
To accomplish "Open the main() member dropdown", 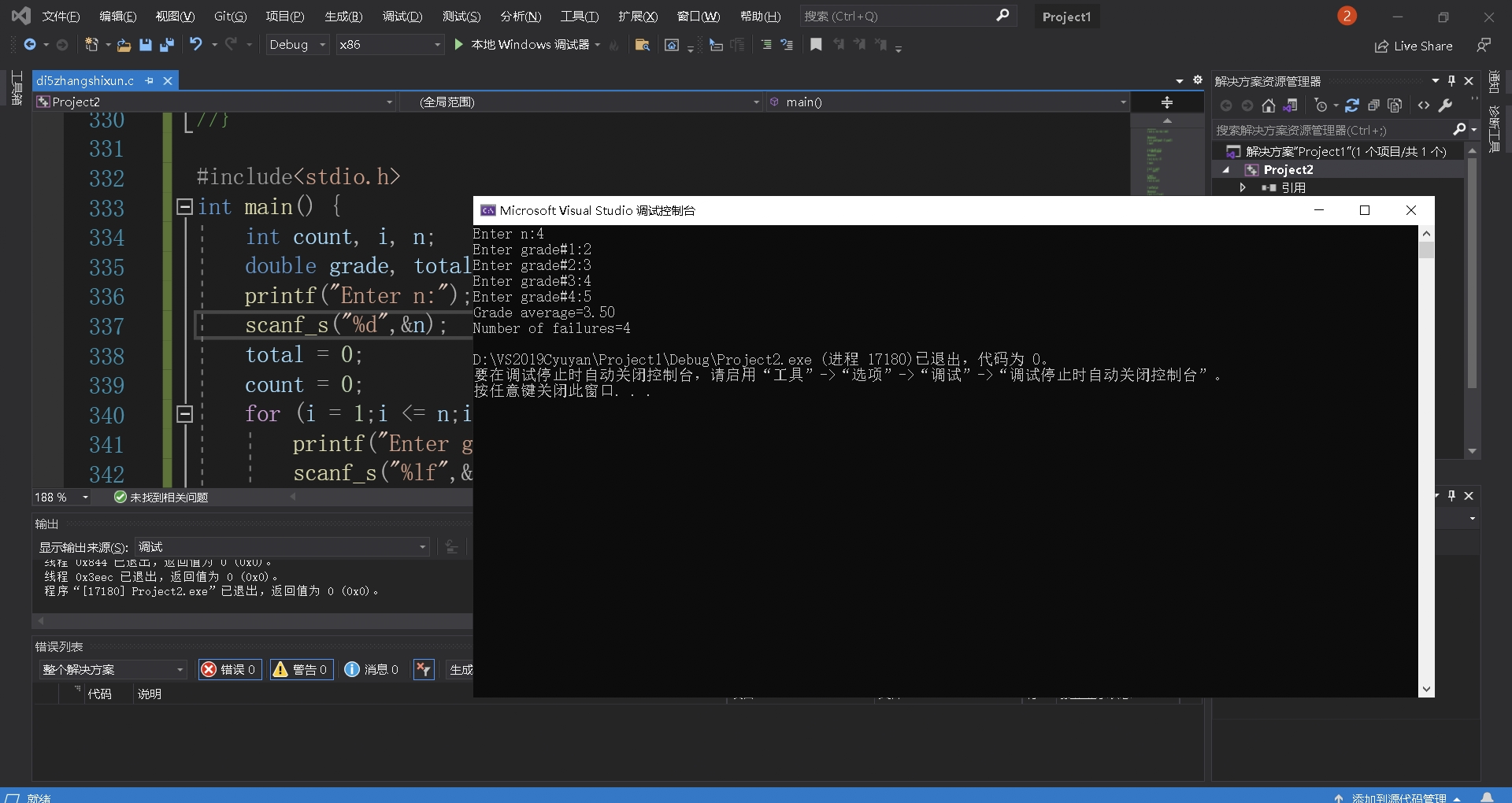I will (x=947, y=102).
